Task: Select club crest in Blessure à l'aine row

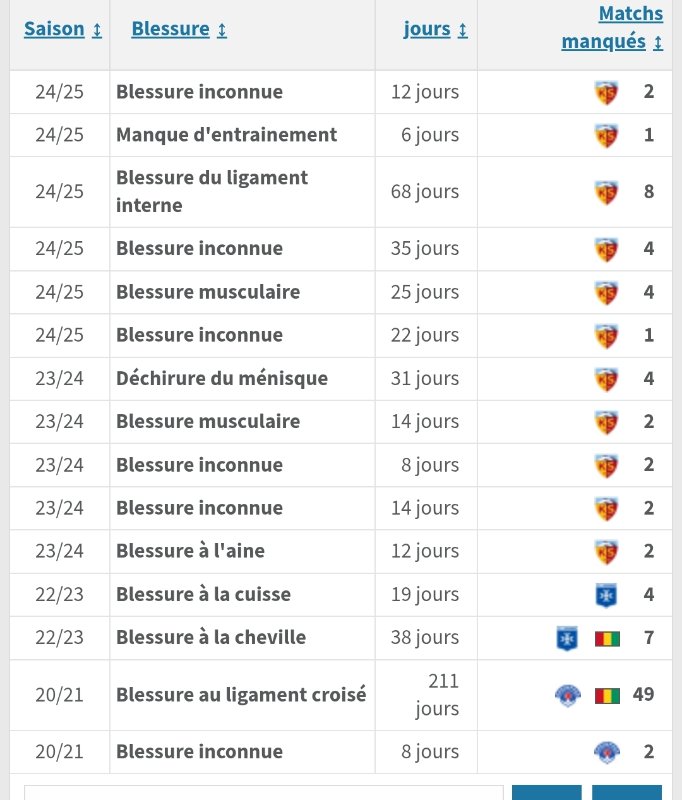Action: pyautogui.click(x=606, y=552)
